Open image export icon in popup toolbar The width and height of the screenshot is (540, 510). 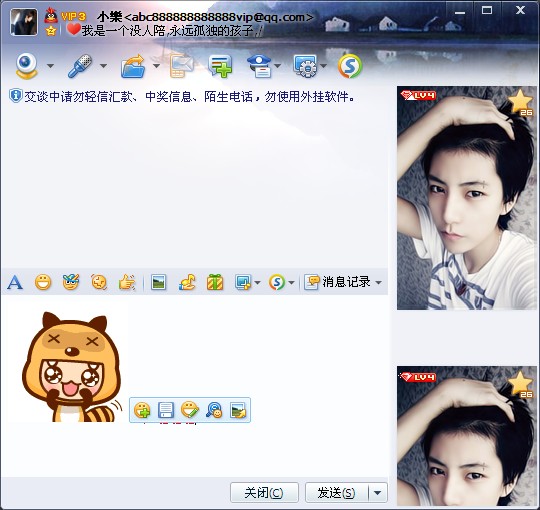(x=238, y=410)
